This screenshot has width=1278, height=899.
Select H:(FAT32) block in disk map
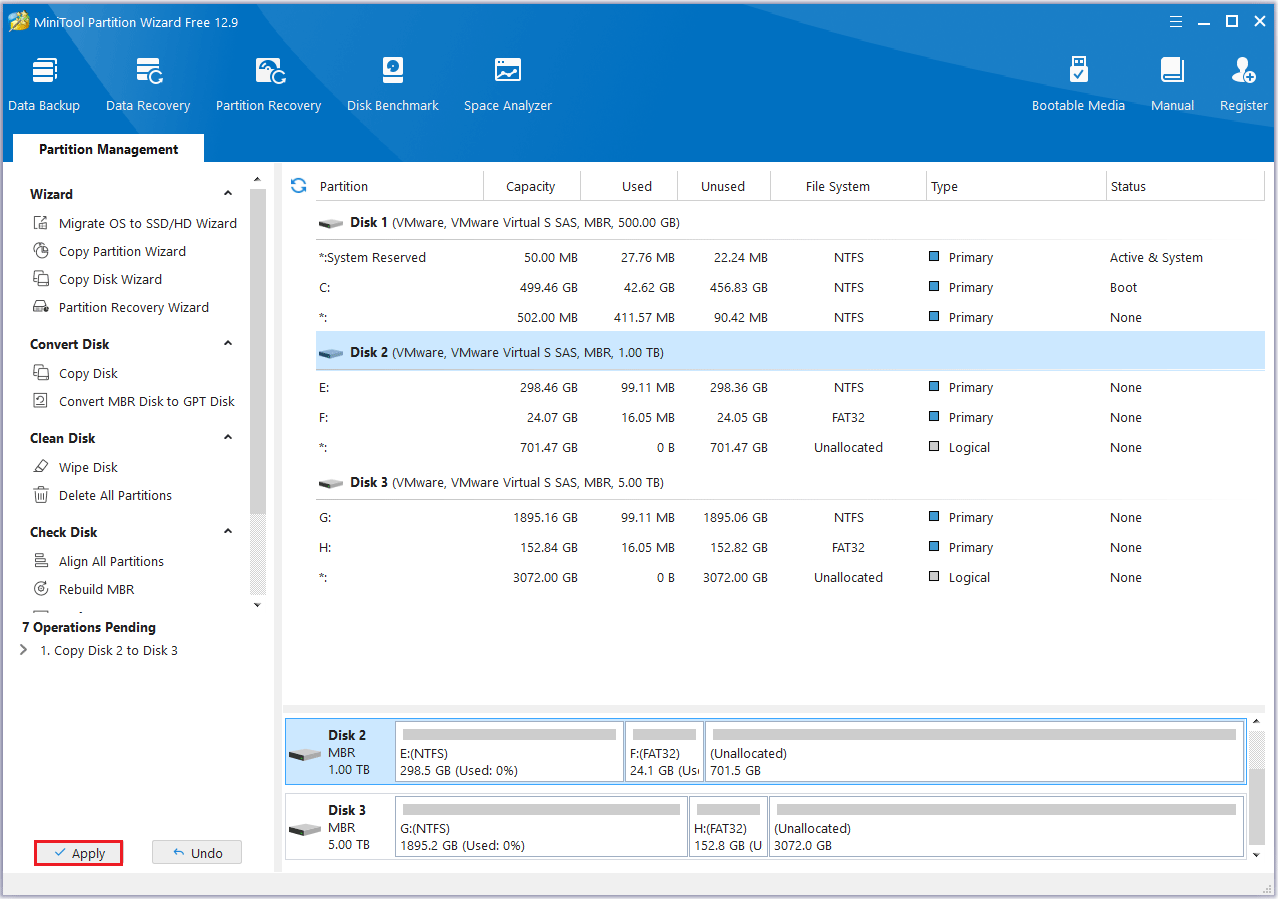pos(729,827)
